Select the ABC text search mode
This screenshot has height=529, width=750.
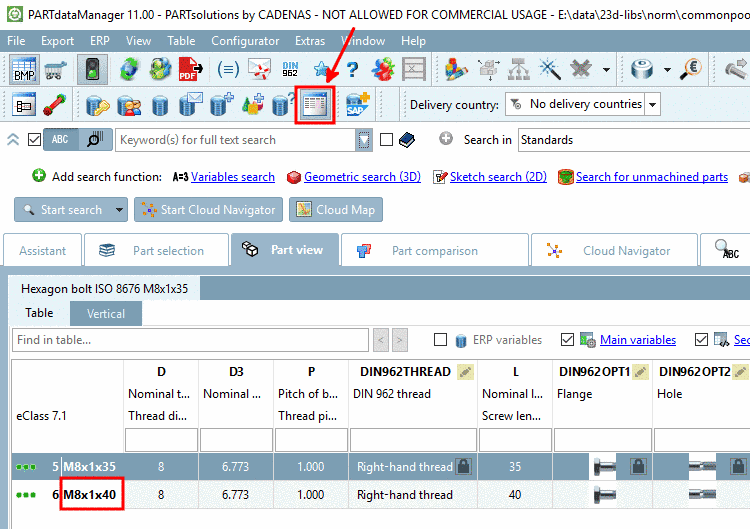coord(60,140)
